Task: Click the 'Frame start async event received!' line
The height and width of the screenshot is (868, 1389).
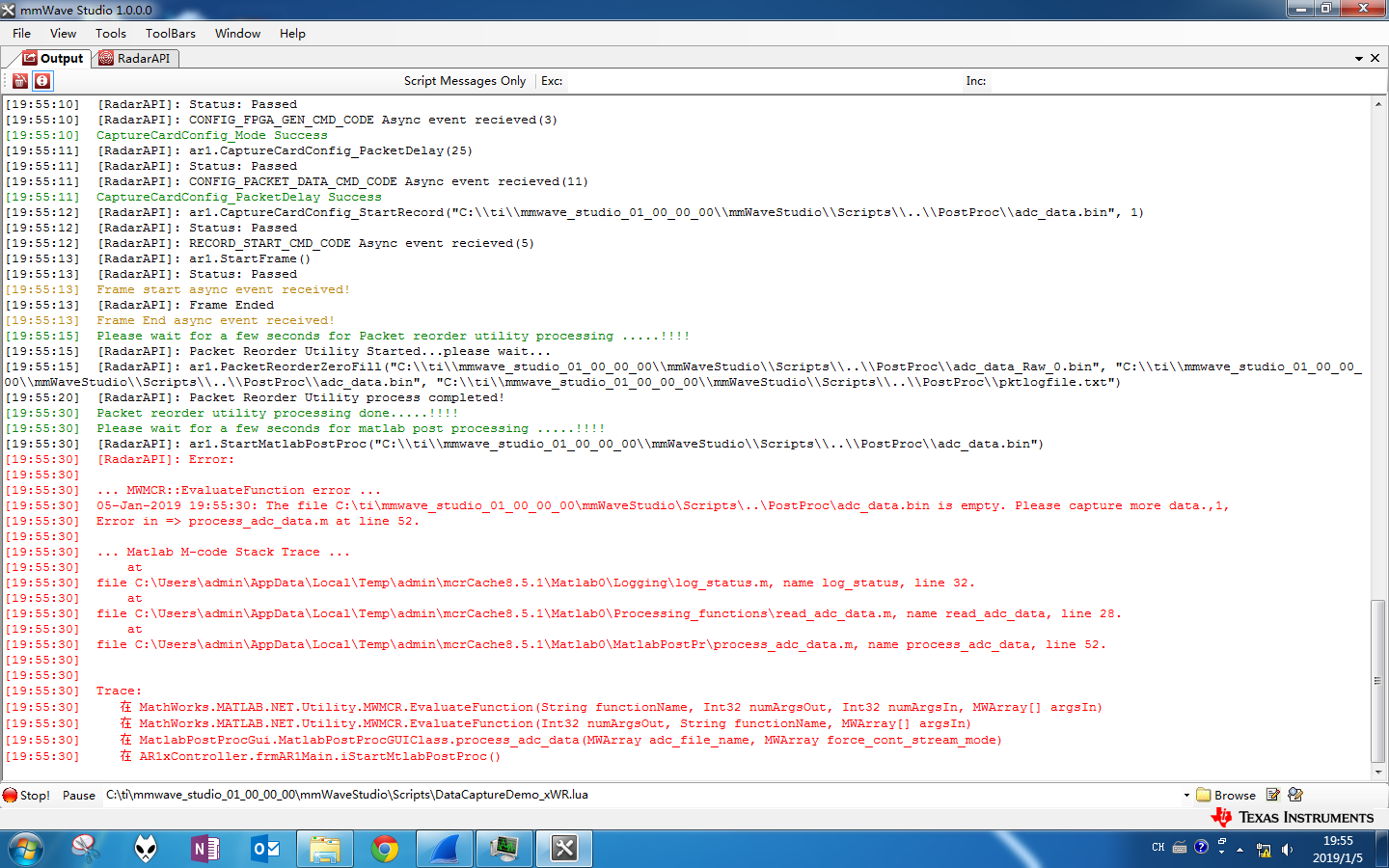Action: pos(223,289)
